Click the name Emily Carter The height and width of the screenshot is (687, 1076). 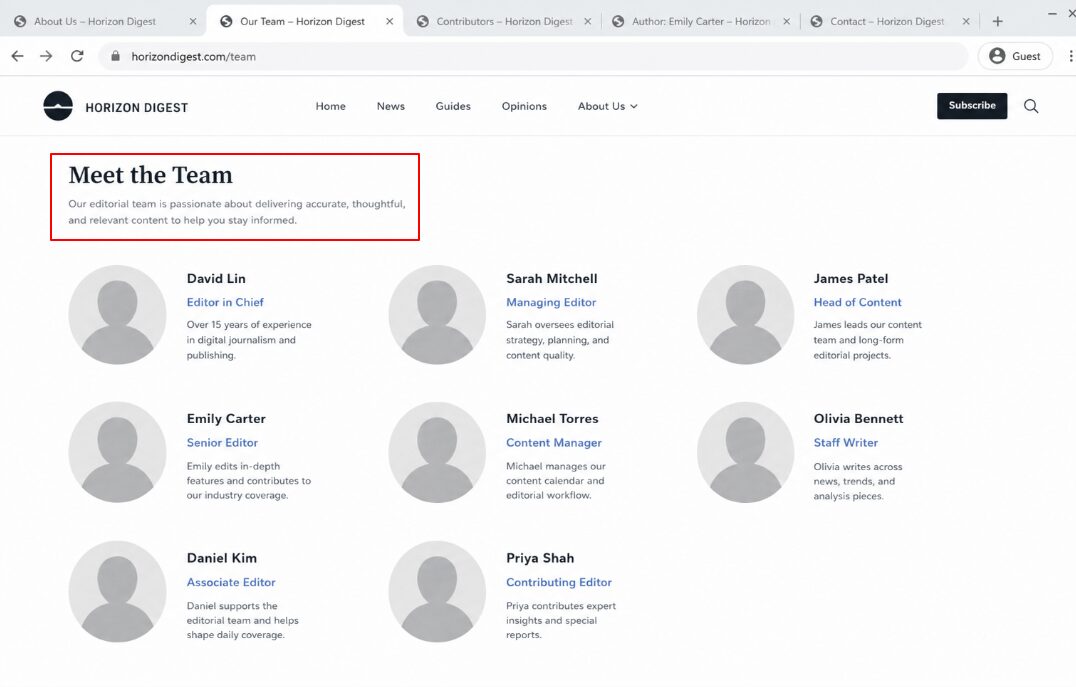coord(226,419)
